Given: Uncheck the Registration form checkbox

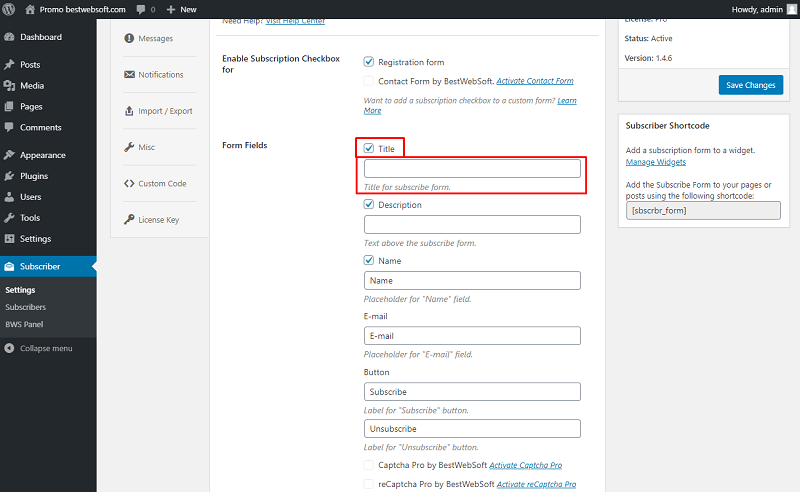Looking at the screenshot, I should (x=368, y=62).
